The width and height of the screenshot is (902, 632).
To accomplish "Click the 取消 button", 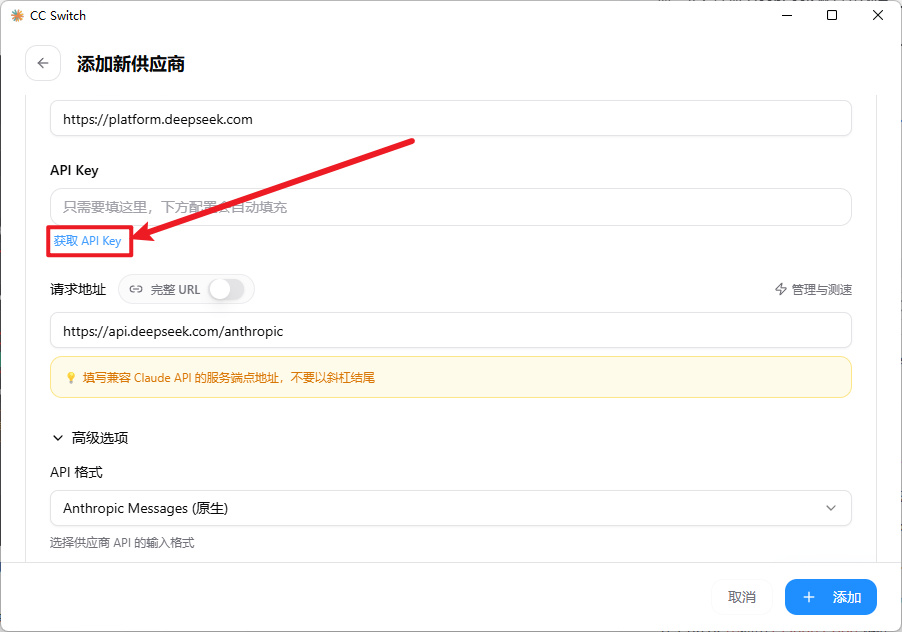I will tap(742, 597).
